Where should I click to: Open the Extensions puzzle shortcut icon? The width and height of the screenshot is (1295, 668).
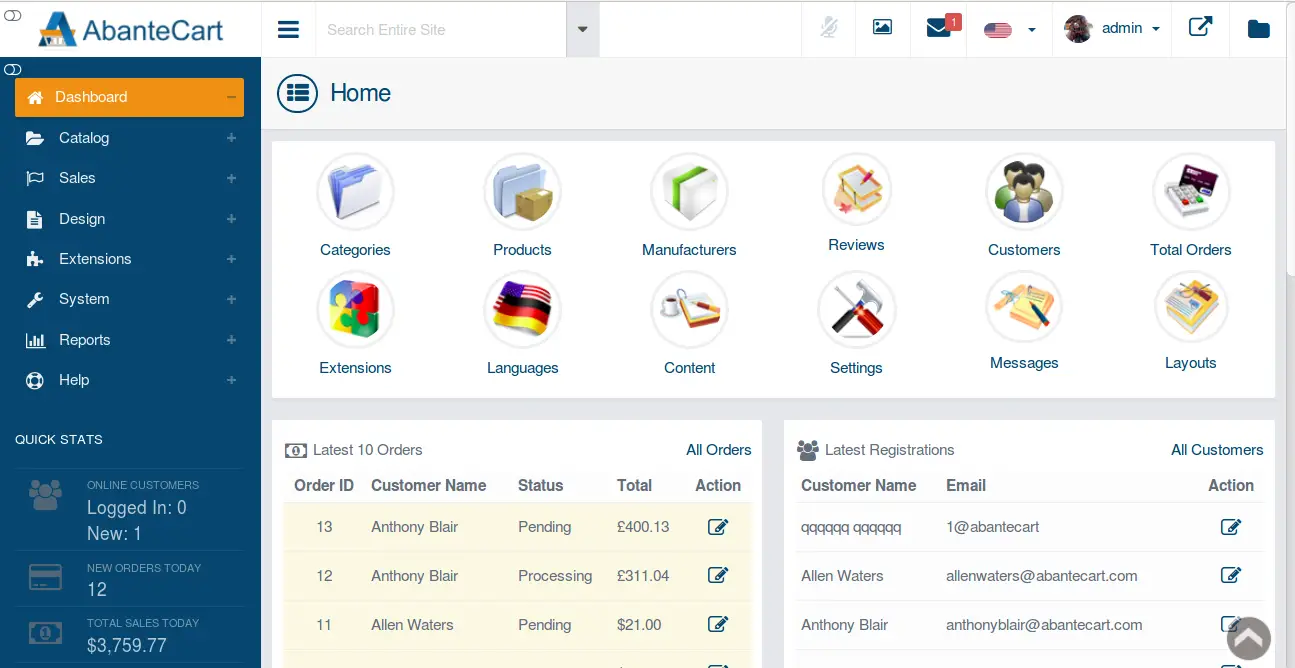(x=355, y=310)
